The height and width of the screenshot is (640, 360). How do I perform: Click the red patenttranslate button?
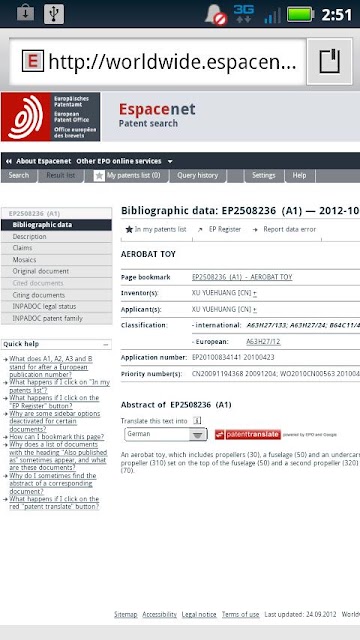(248, 434)
